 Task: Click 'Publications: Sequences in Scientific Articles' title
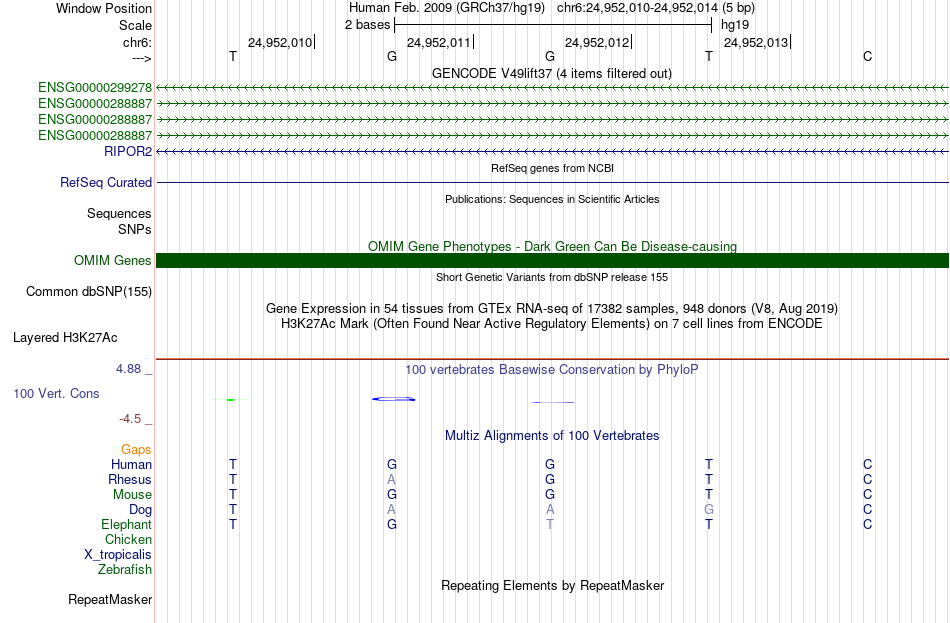click(x=552, y=199)
